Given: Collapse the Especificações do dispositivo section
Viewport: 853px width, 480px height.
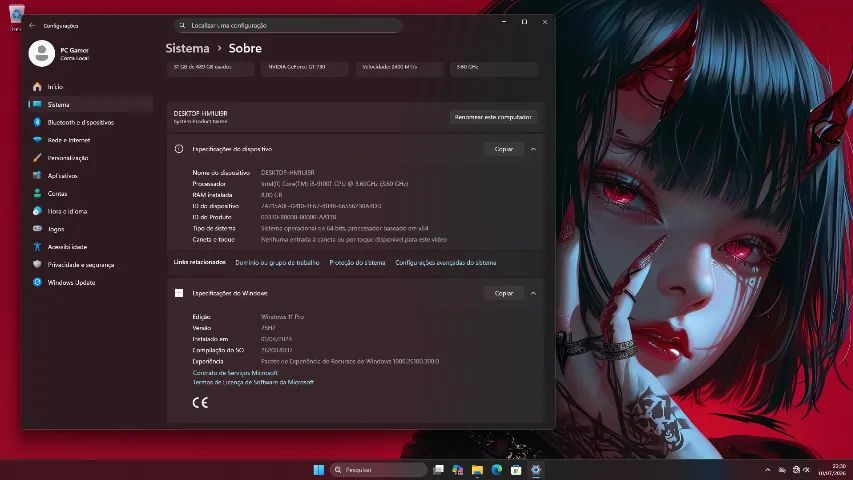Looking at the screenshot, I should tap(533, 149).
